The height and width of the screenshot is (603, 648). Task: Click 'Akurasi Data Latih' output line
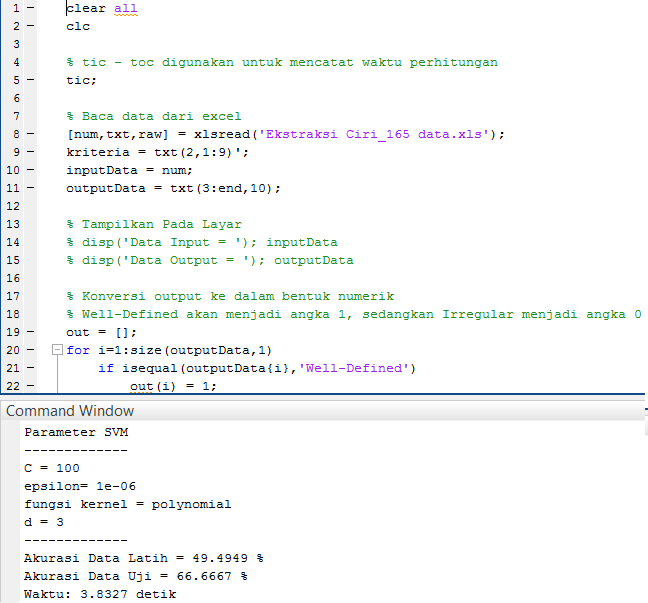[x=135, y=558]
